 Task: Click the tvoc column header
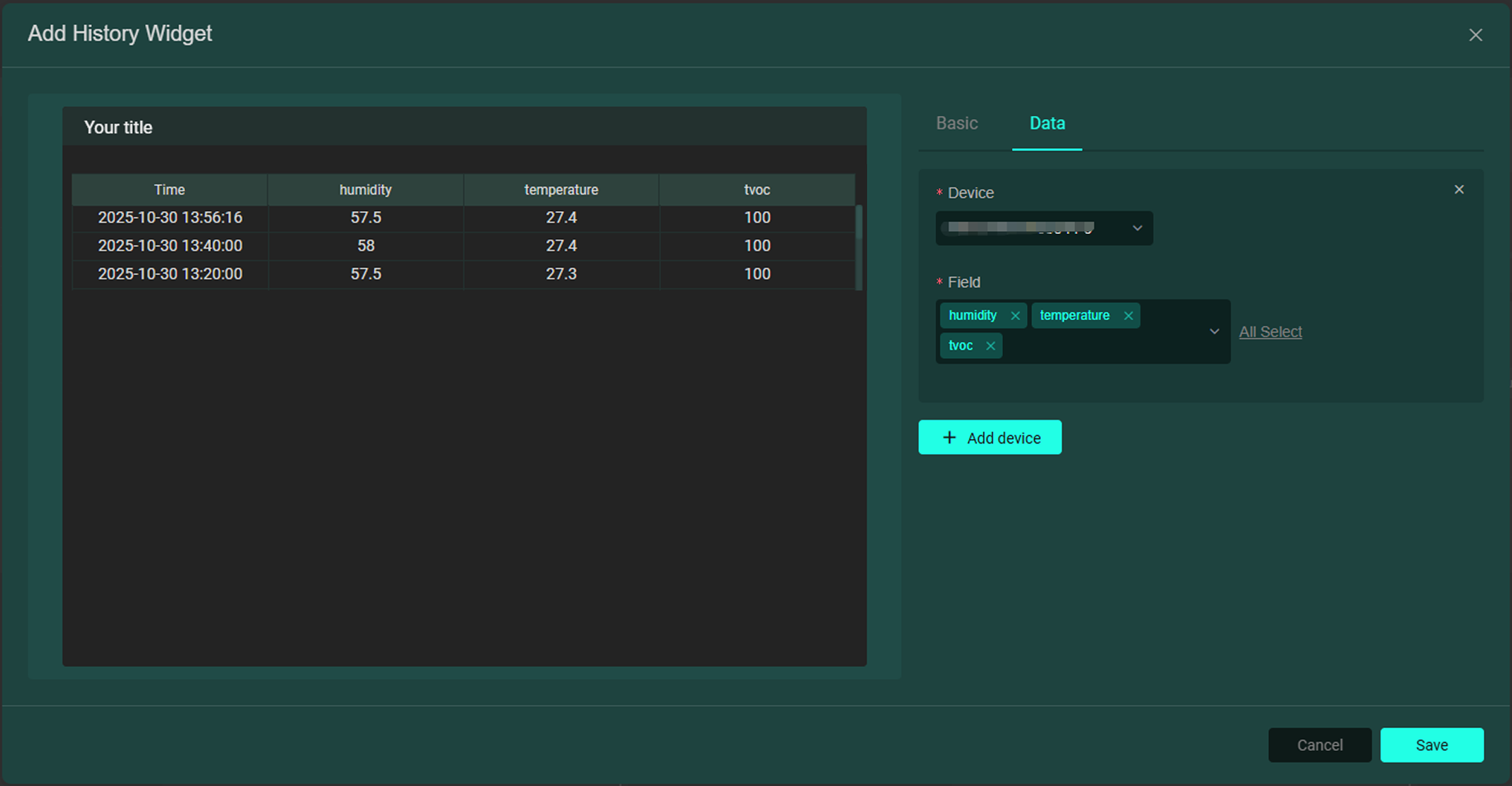point(756,190)
